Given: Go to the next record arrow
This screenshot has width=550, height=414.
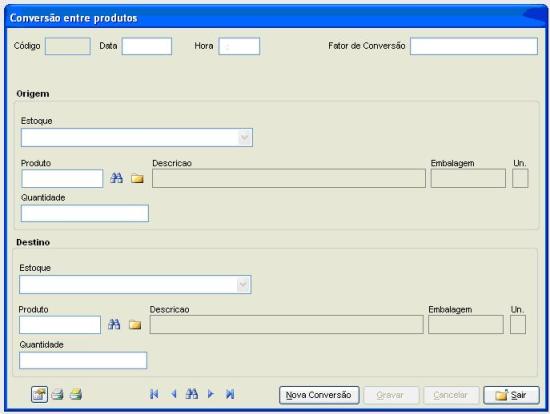Looking at the screenshot, I should point(210,394).
